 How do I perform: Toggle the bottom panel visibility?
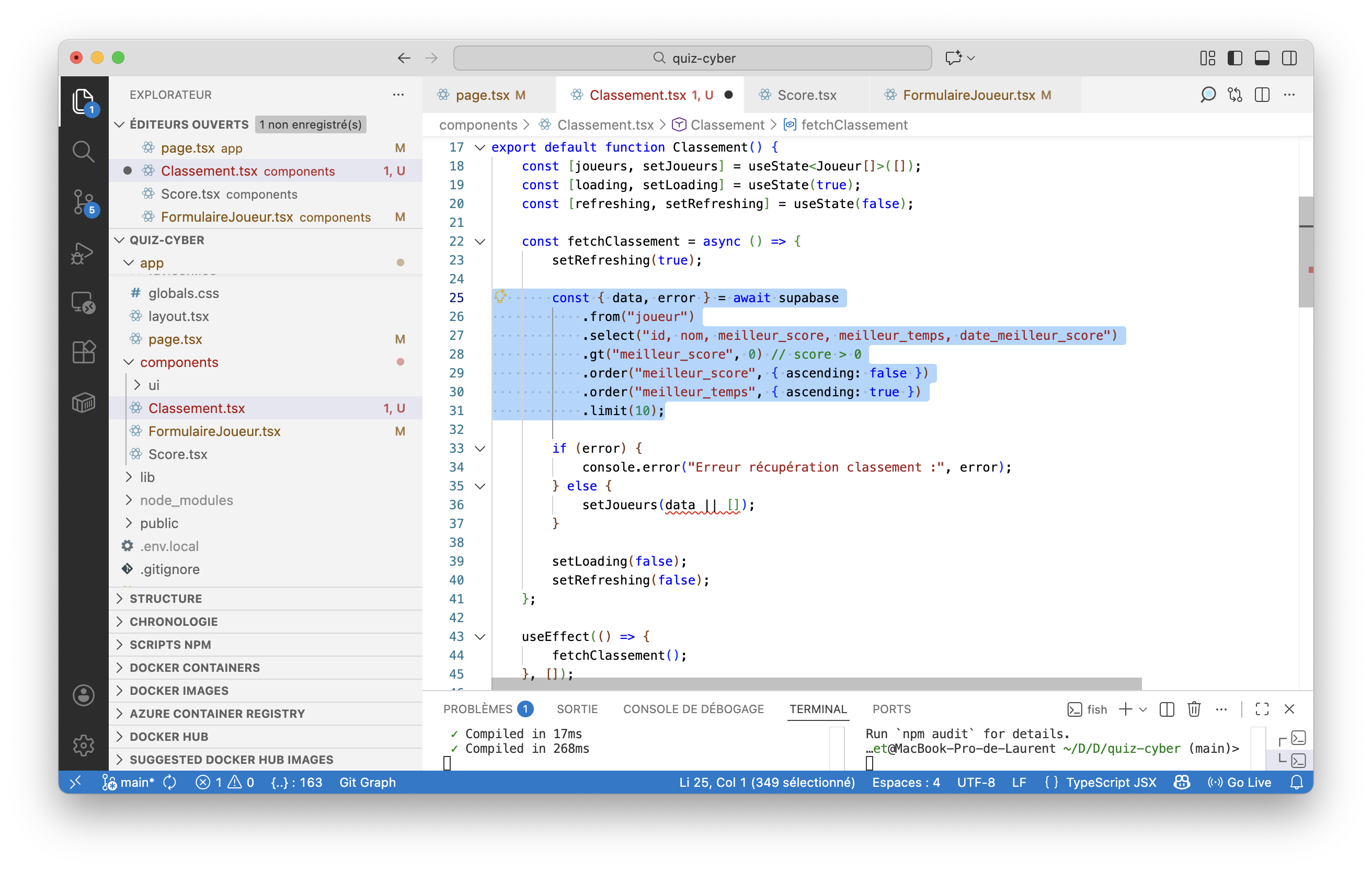click(x=1262, y=58)
